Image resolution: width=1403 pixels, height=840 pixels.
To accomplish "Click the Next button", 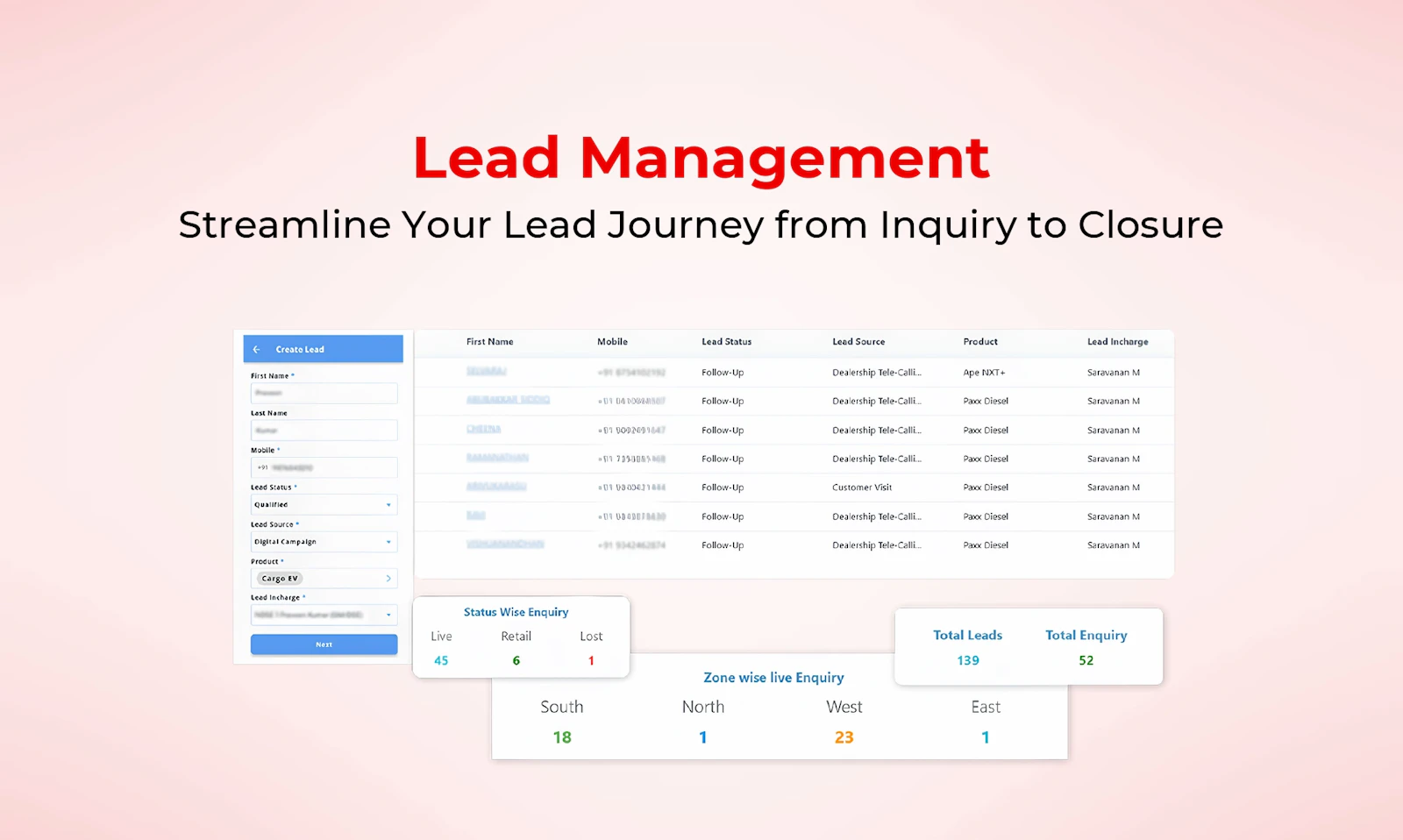I will click(324, 644).
